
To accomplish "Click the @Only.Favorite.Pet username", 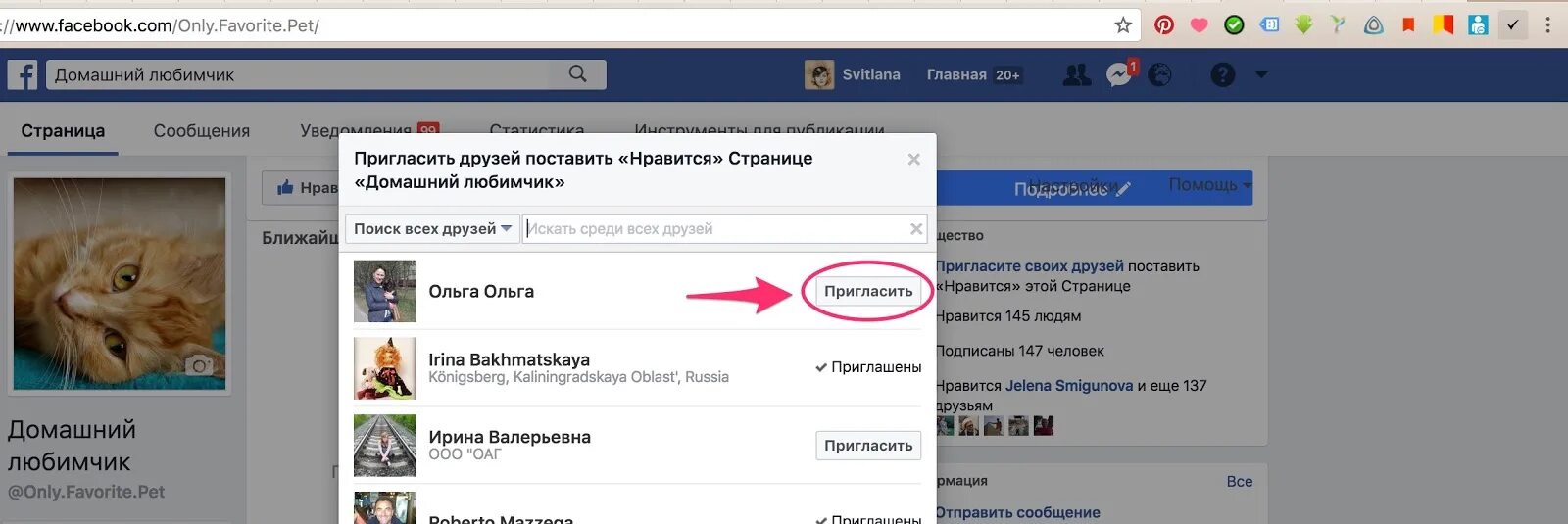I will click(86, 492).
